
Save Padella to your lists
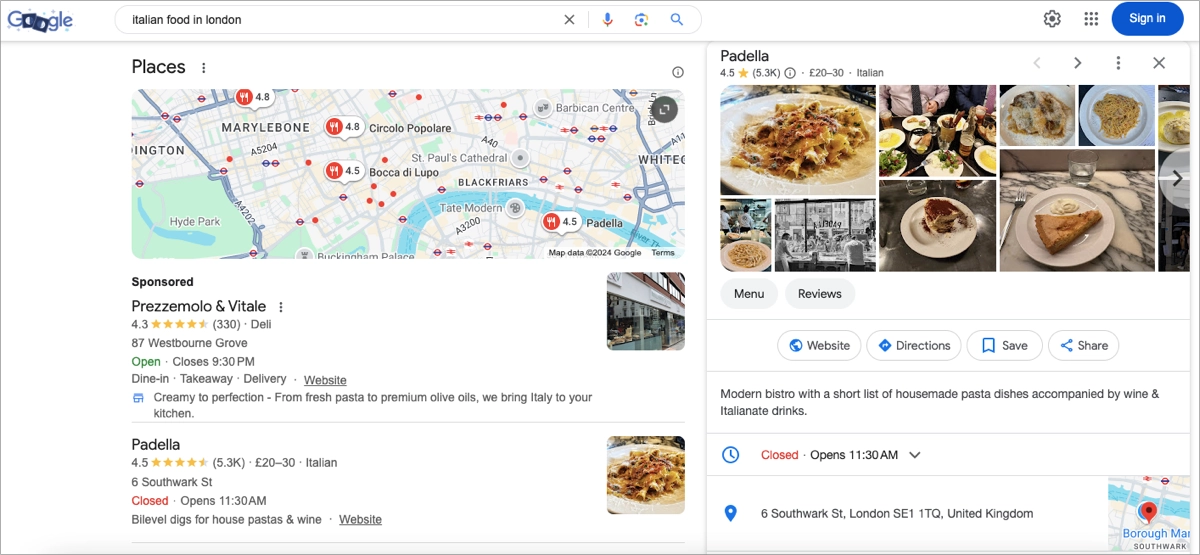pos(1003,345)
